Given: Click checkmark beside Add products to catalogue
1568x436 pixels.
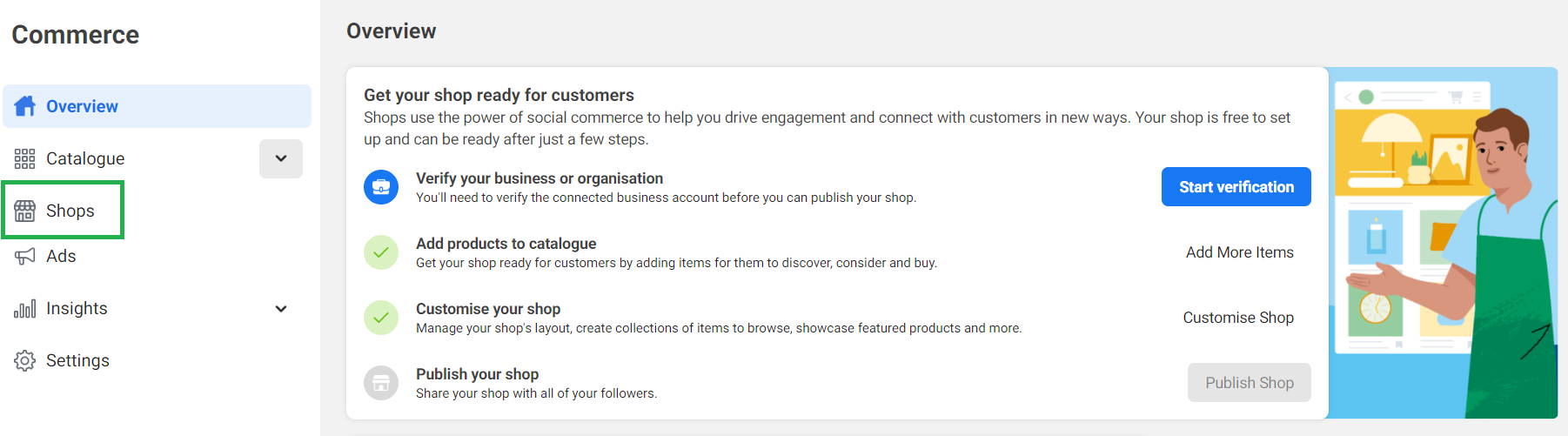Looking at the screenshot, I should click(x=381, y=252).
